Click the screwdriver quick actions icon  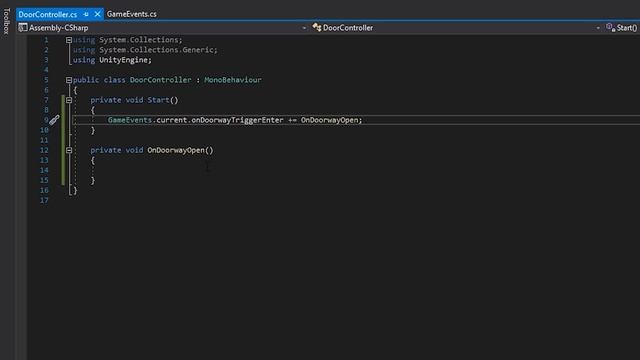pyautogui.click(x=54, y=120)
